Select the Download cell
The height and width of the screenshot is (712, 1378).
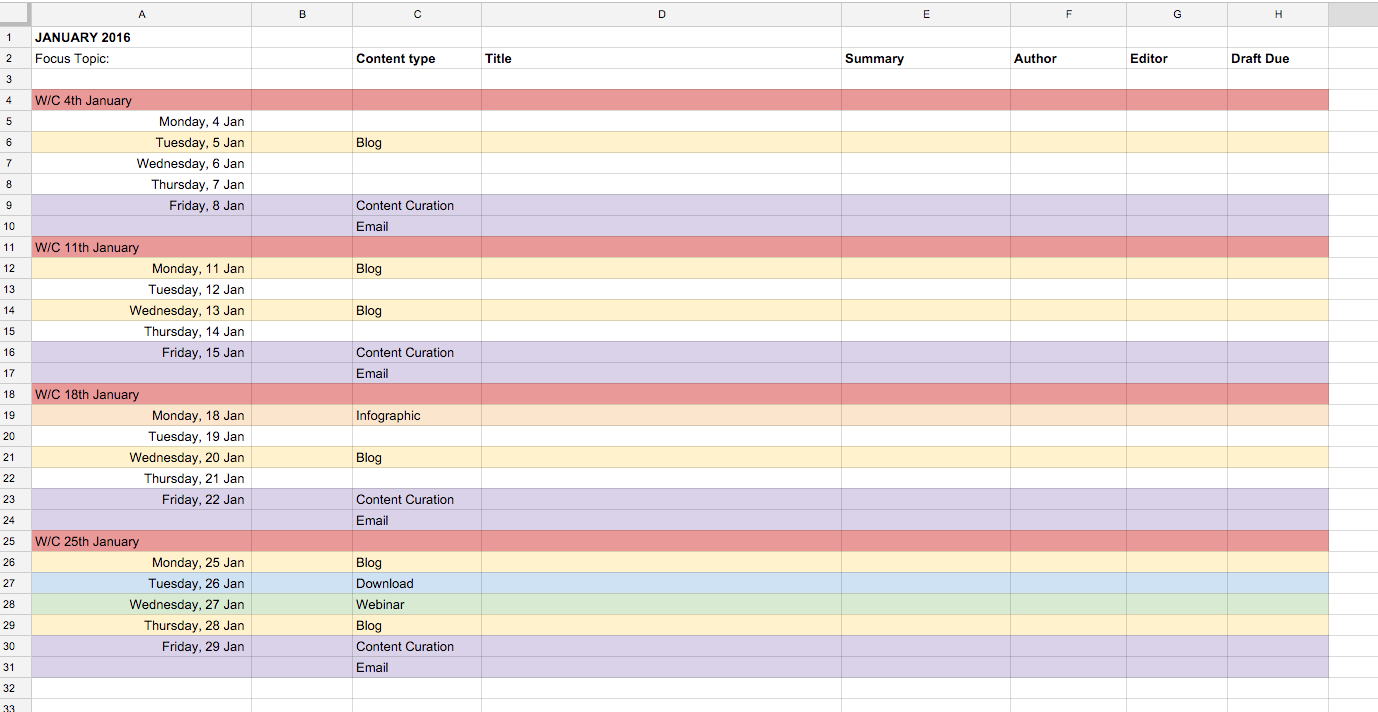click(416, 584)
